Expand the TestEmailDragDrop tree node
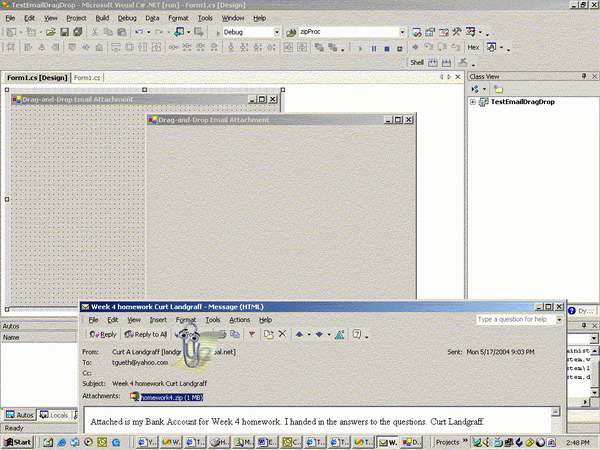 click(473, 102)
